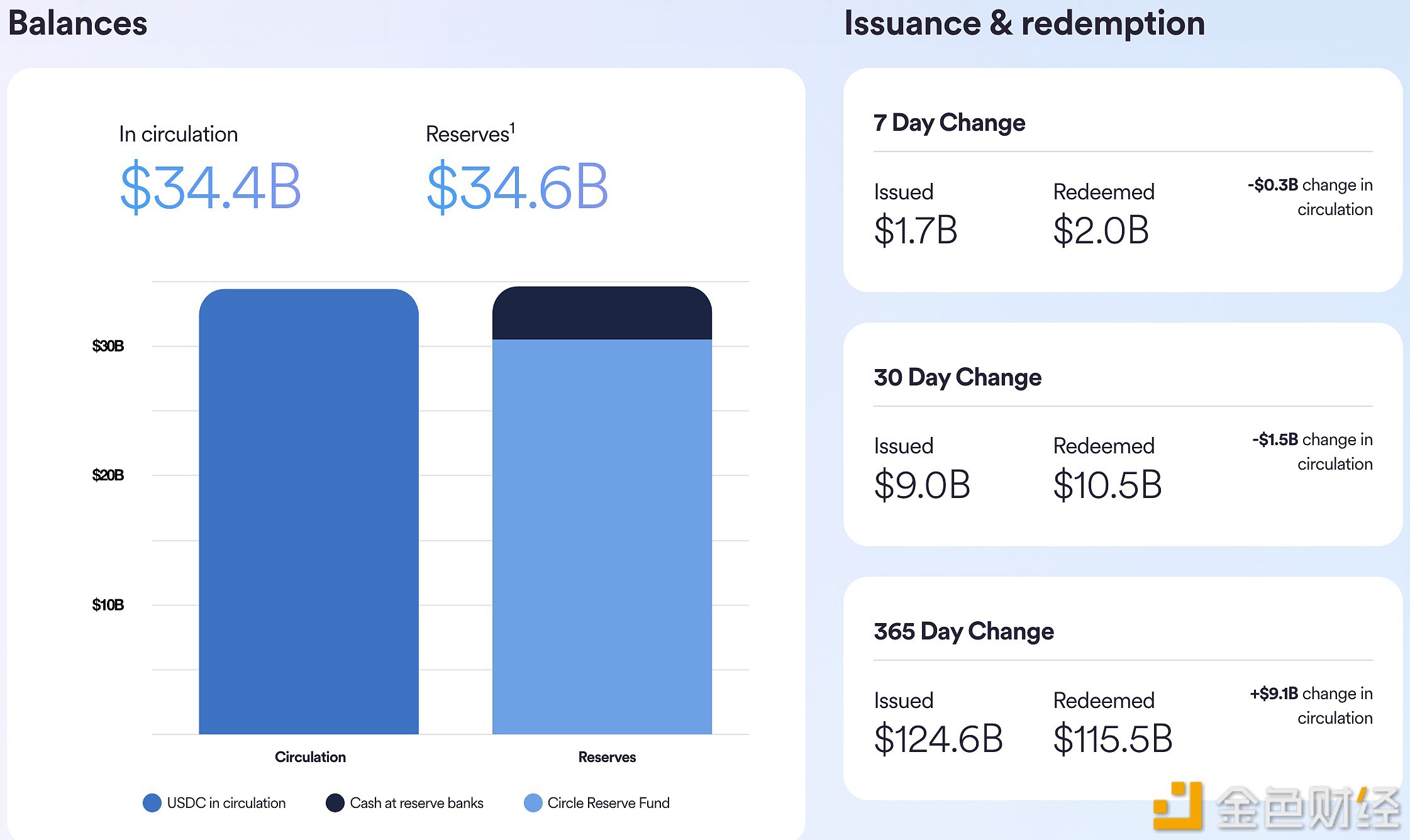
Task: Click the '30 Day Change' card title
Action: [x=958, y=377]
